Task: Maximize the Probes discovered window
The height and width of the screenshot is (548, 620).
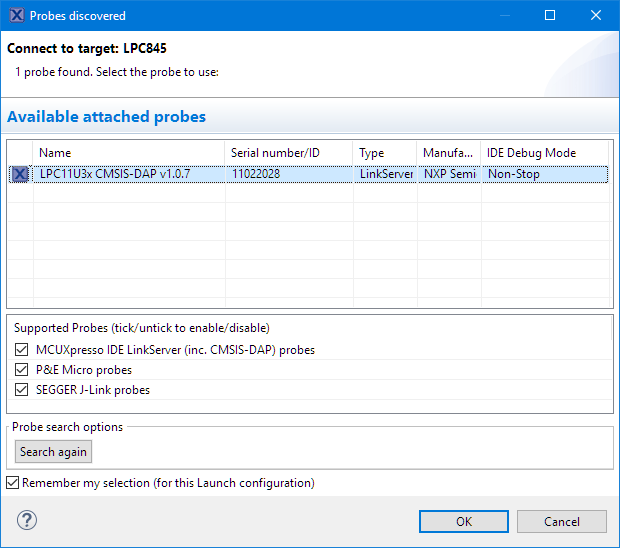Action: coord(549,16)
